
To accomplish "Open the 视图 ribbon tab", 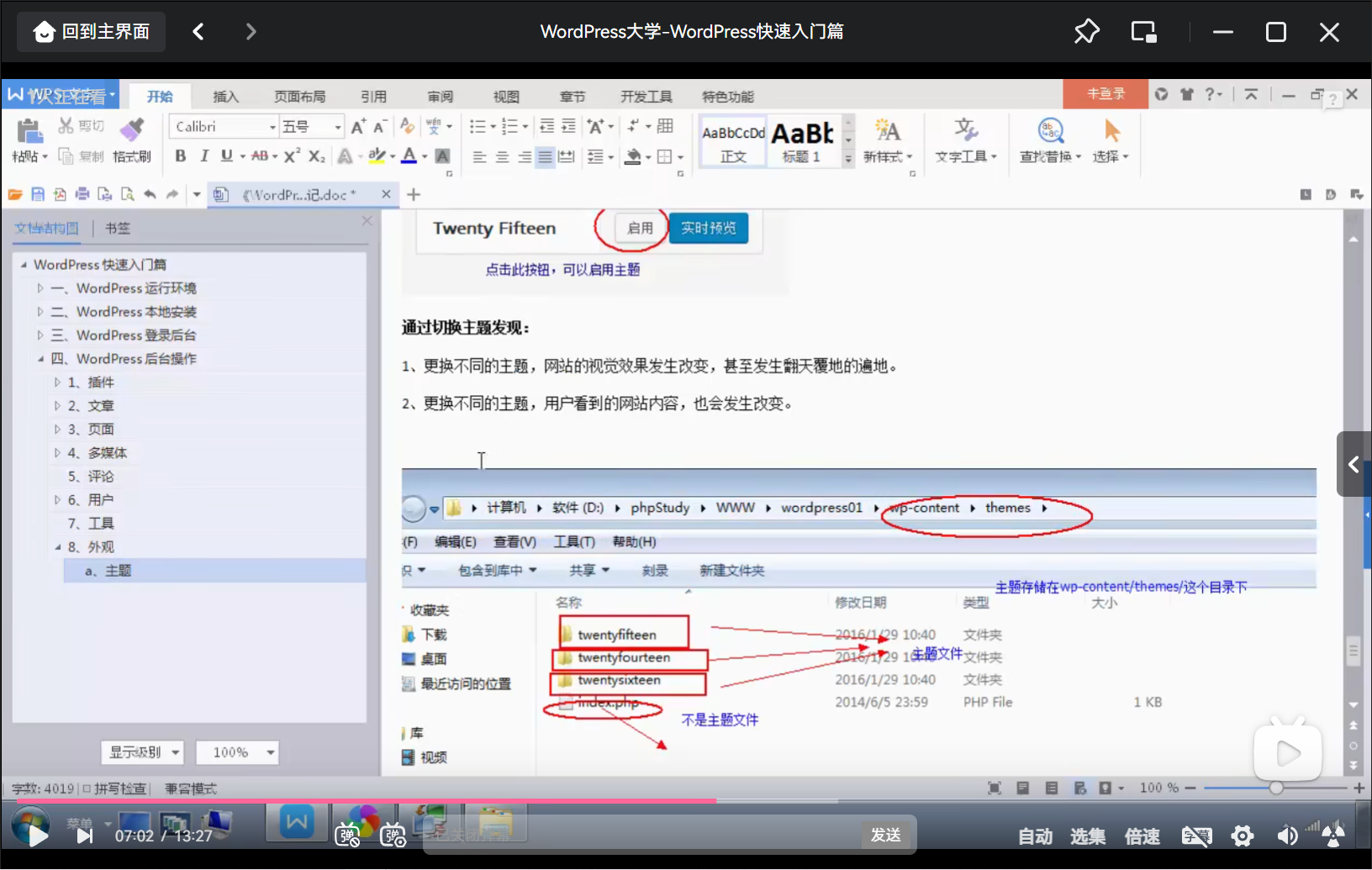I will point(506,97).
